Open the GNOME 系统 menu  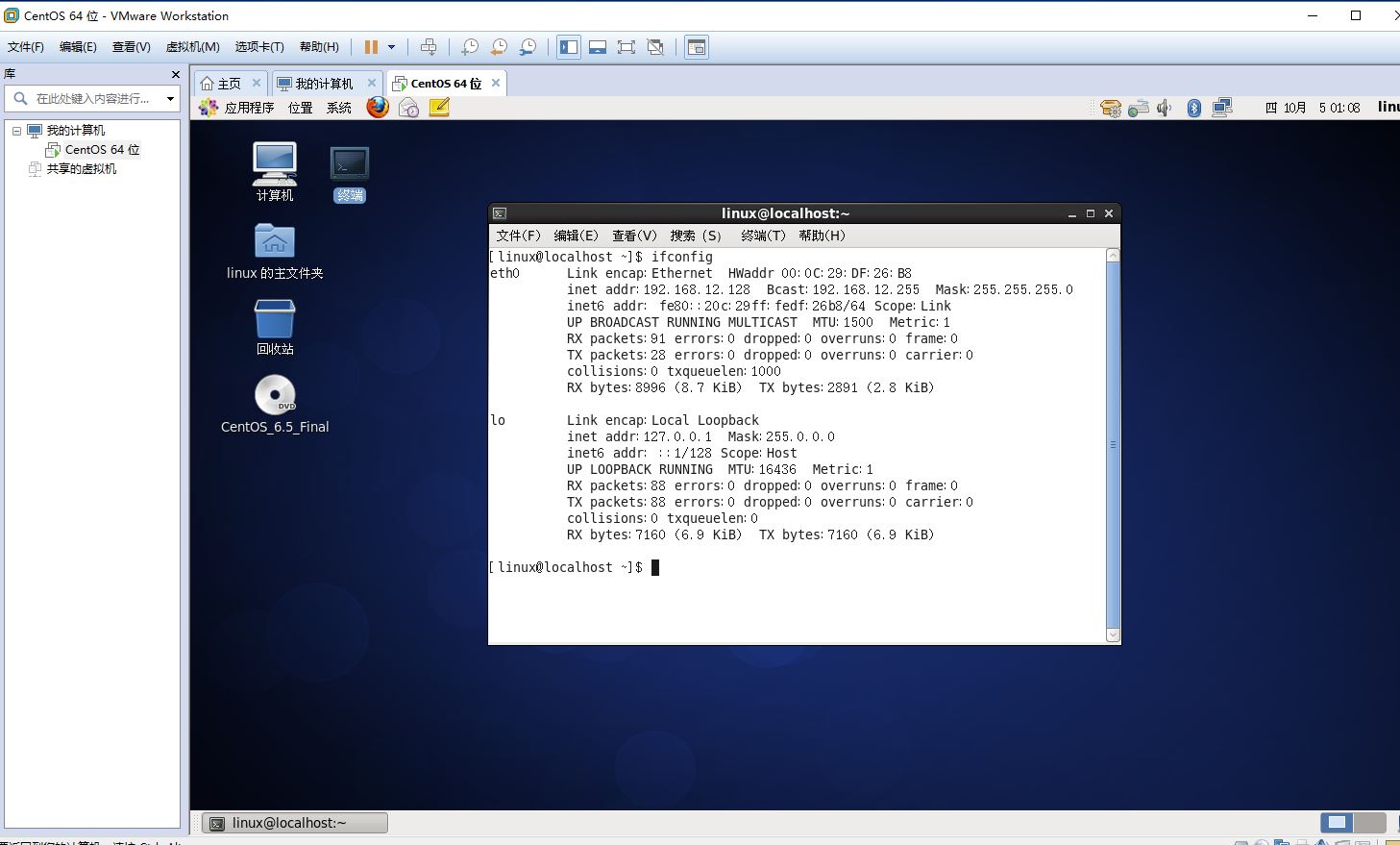click(339, 108)
